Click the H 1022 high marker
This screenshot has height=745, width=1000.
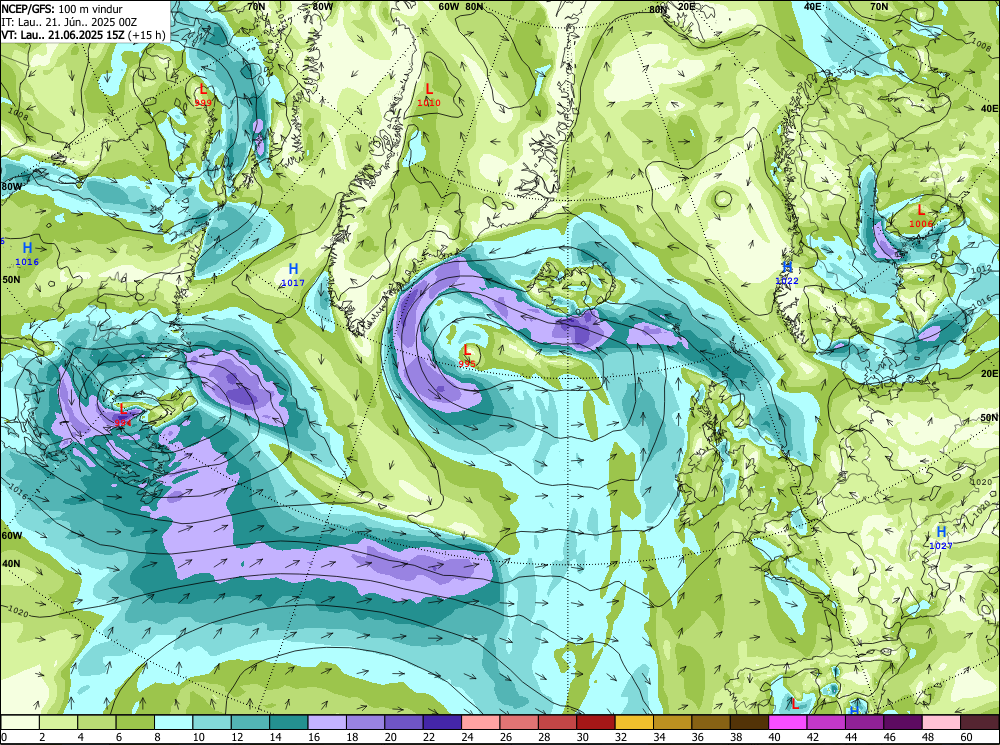(787, 272)
